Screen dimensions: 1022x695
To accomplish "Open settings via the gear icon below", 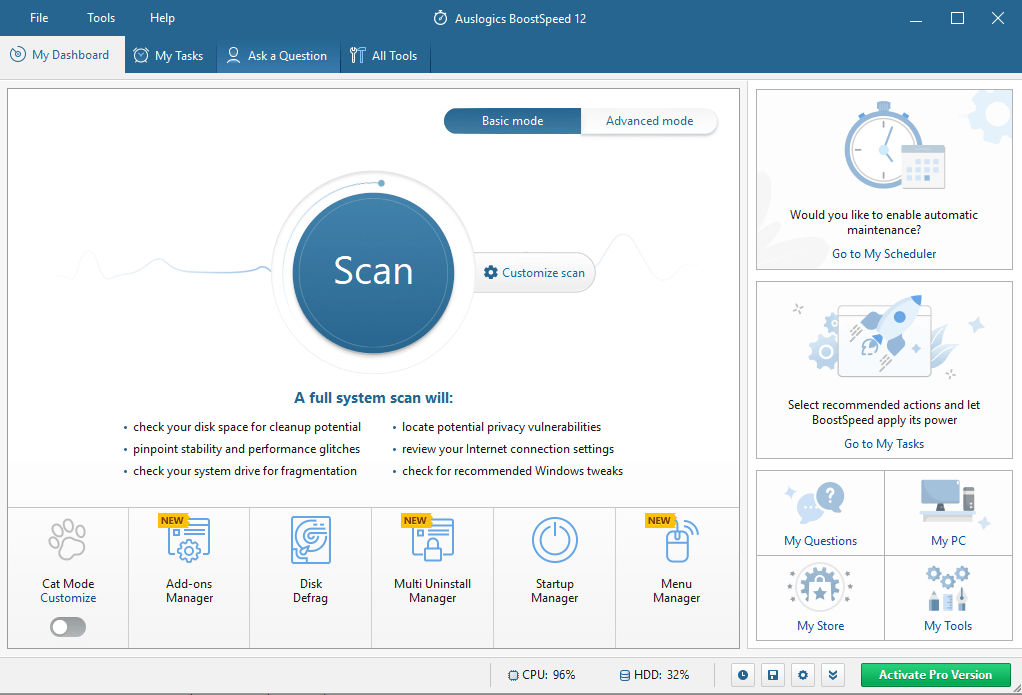I will (x=802, y=675).
